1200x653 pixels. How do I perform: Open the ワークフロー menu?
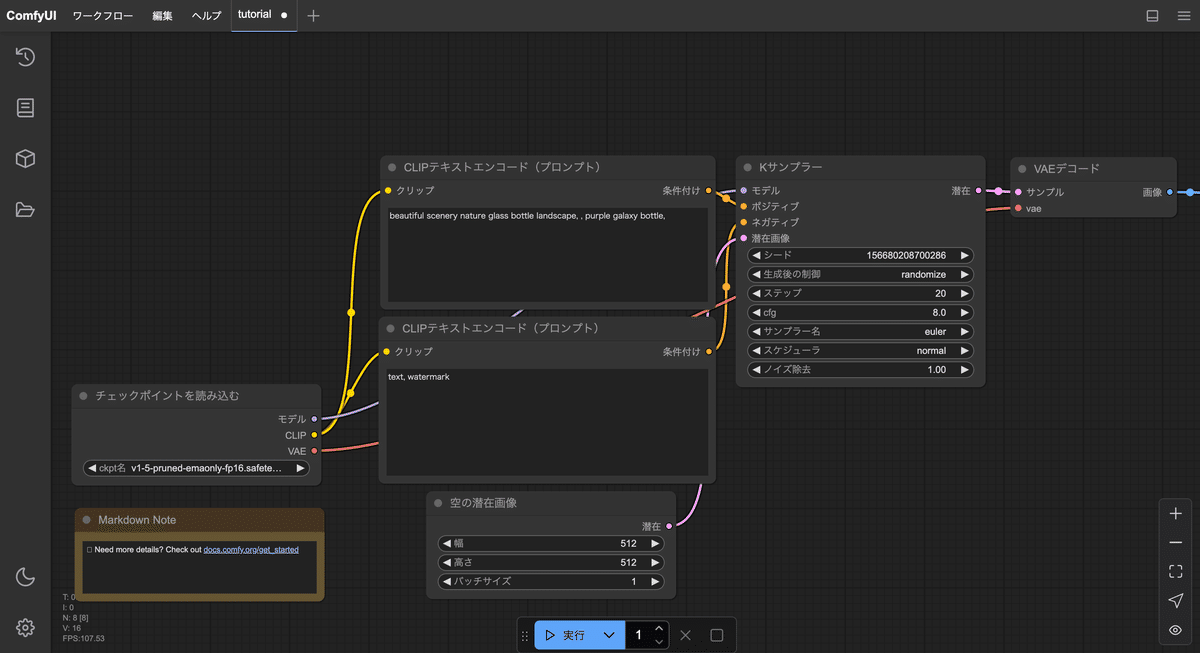pos(103,16)
